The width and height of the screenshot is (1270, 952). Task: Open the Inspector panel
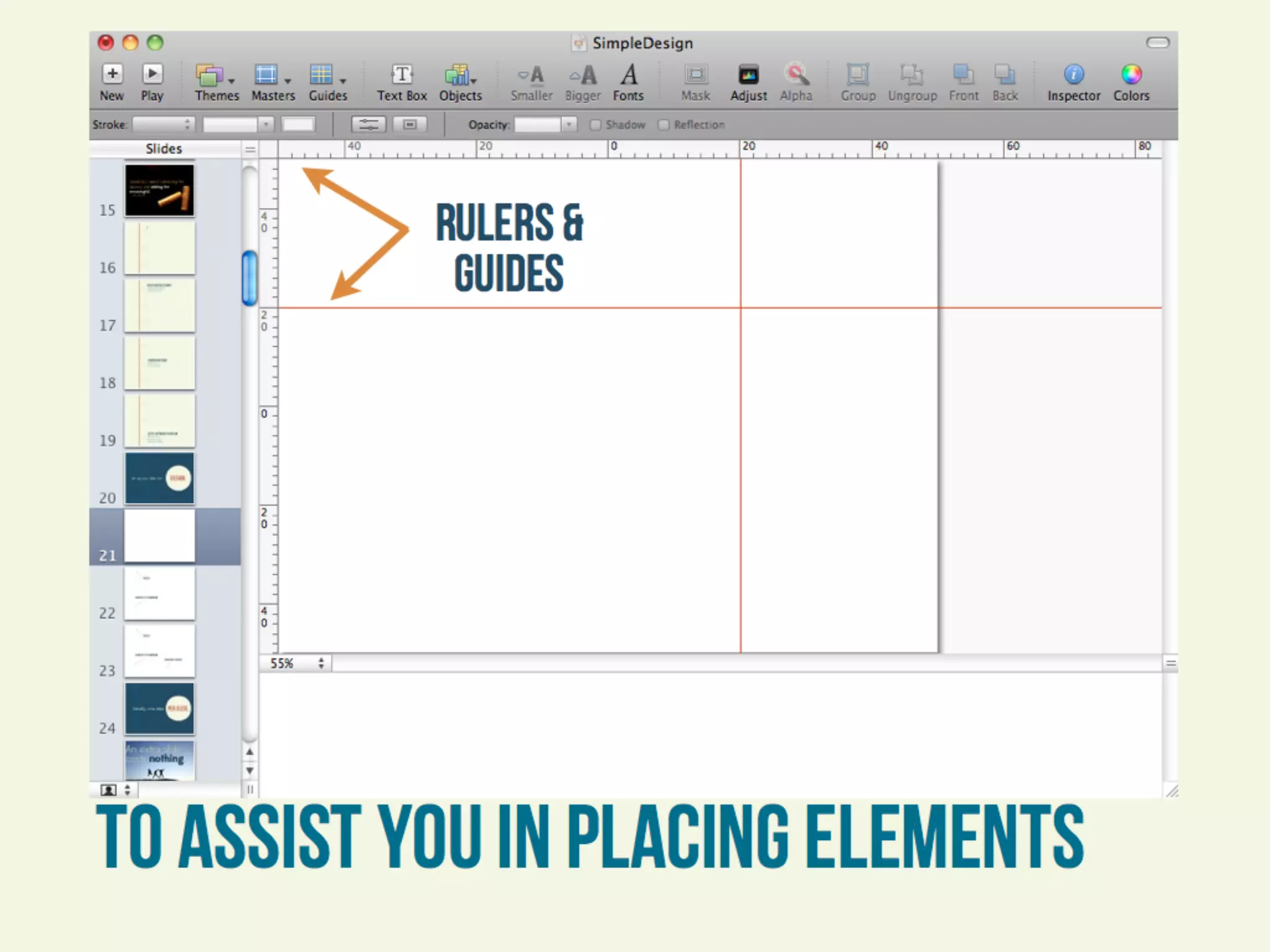tap(1073, 75)
